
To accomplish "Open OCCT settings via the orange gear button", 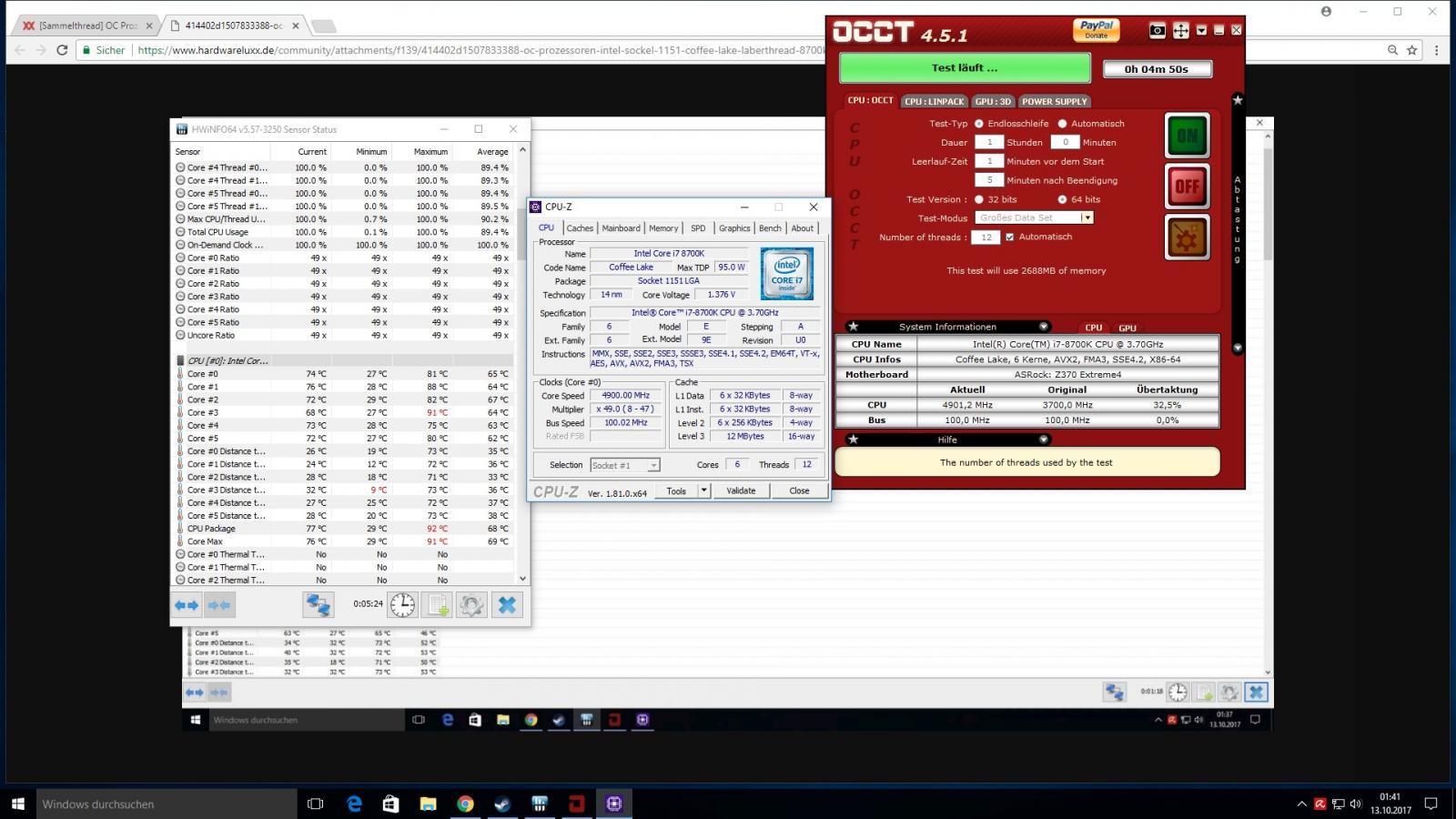I will click(1188, 238).
